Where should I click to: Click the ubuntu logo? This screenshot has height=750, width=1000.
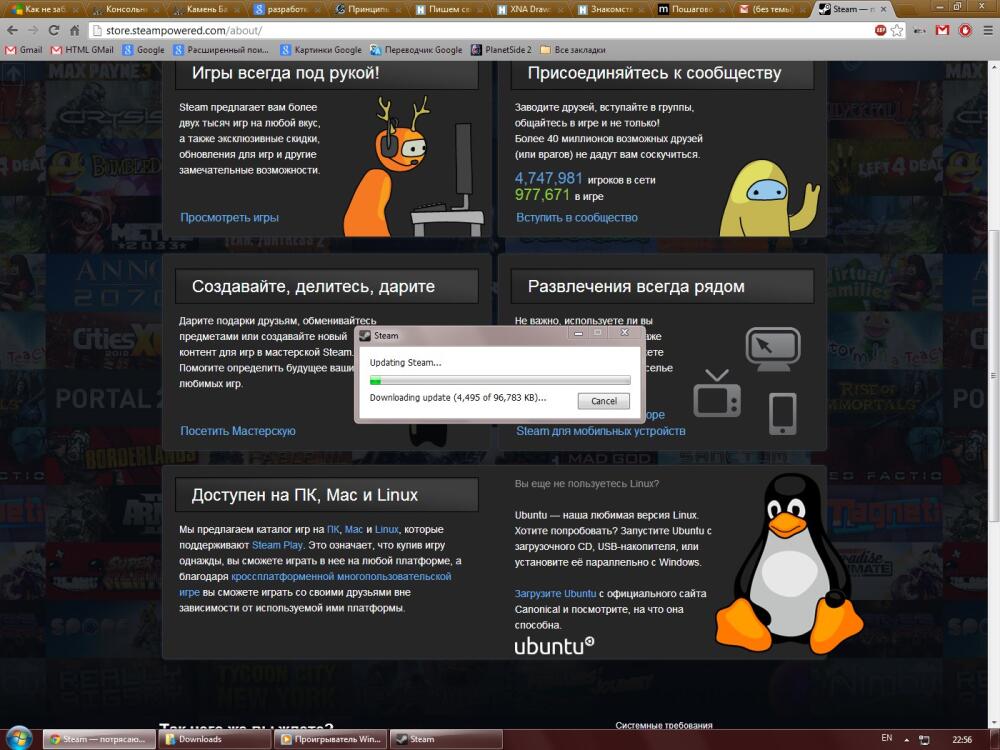[x=554, y=645]
